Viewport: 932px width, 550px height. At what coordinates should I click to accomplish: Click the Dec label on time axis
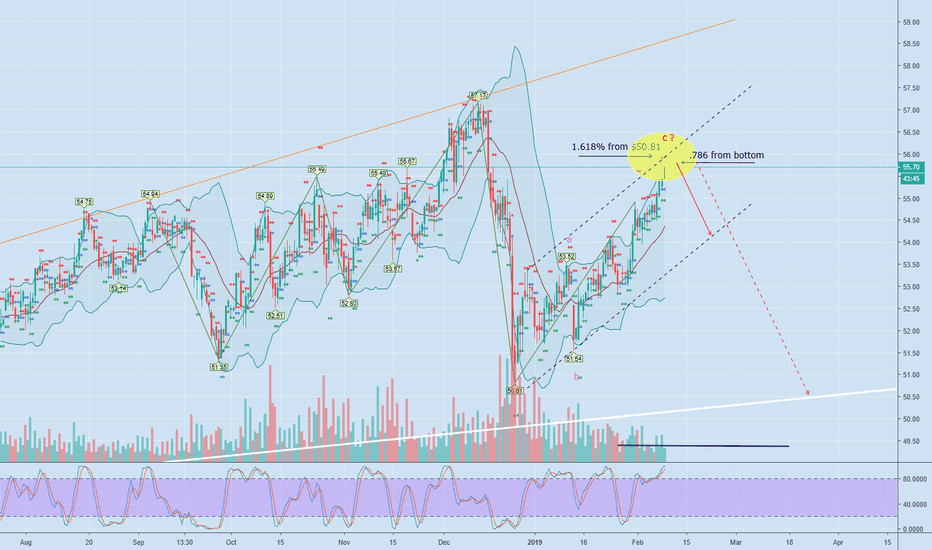point(443,542)
